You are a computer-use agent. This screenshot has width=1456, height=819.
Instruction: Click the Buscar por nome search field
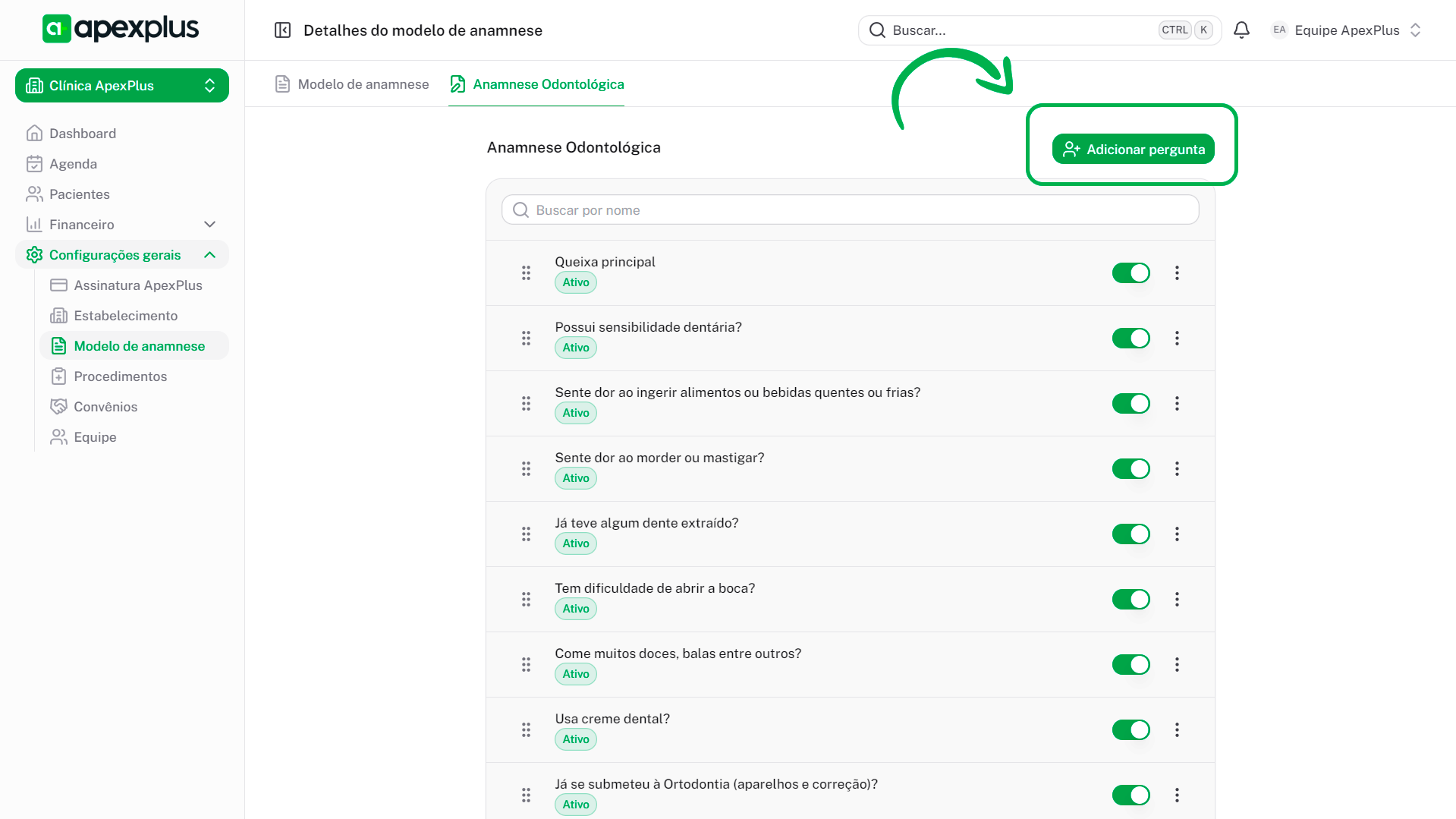click(850, 210)
